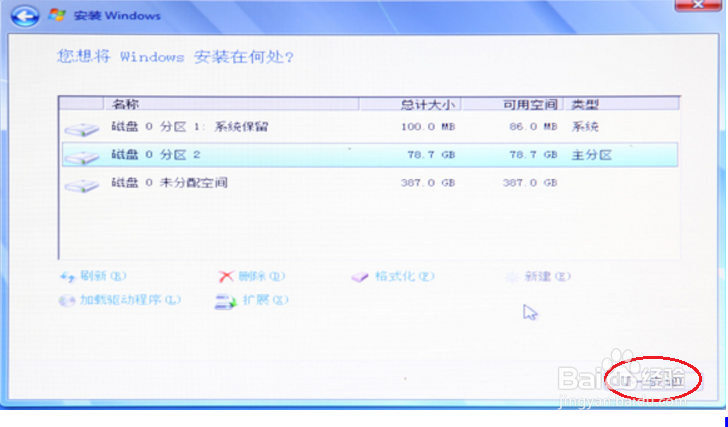Click the heading 您想将 Windows 安装在何处?
The image size is (728, 427).
(176, 57)
